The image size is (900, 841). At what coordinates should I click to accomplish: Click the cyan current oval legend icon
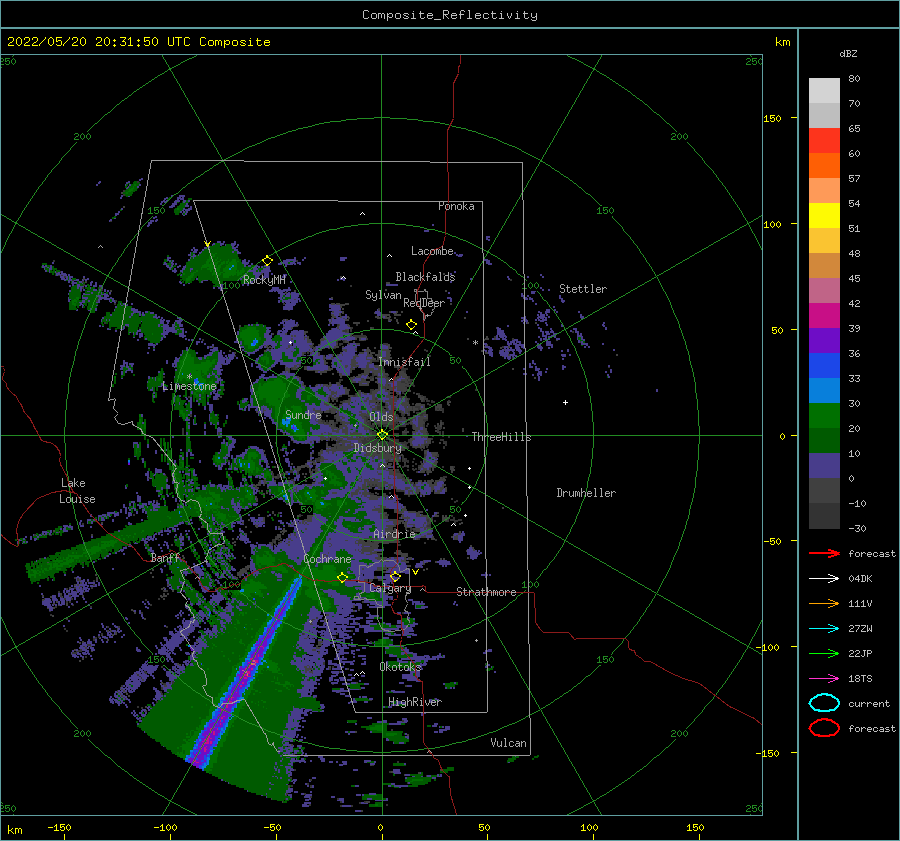point(824,703)
